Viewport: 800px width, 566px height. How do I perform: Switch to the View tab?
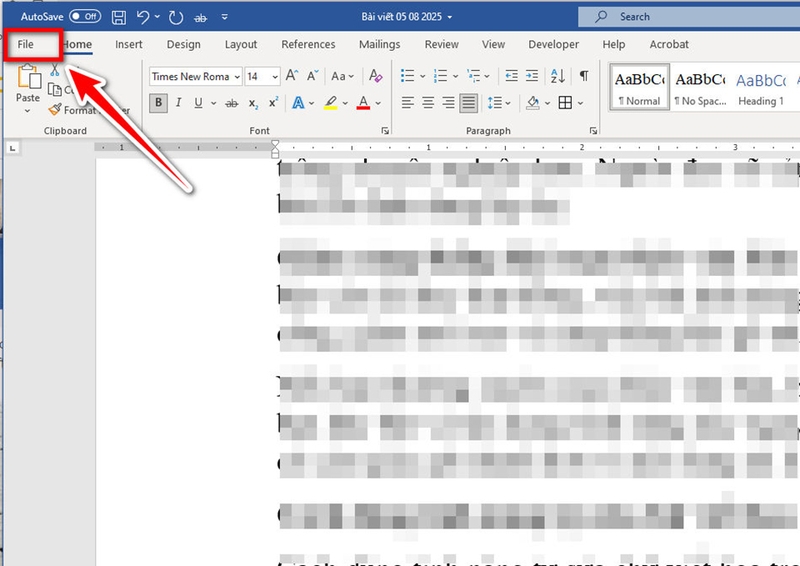(493, 44)
